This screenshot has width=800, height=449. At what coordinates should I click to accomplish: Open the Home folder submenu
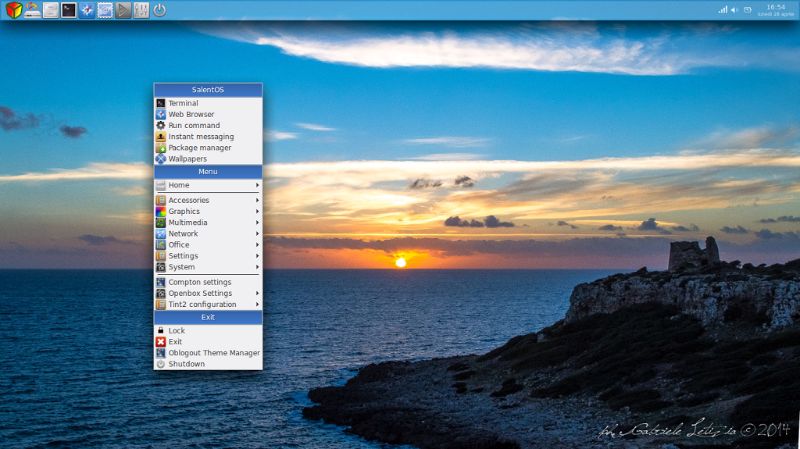(x=208, y=185)
